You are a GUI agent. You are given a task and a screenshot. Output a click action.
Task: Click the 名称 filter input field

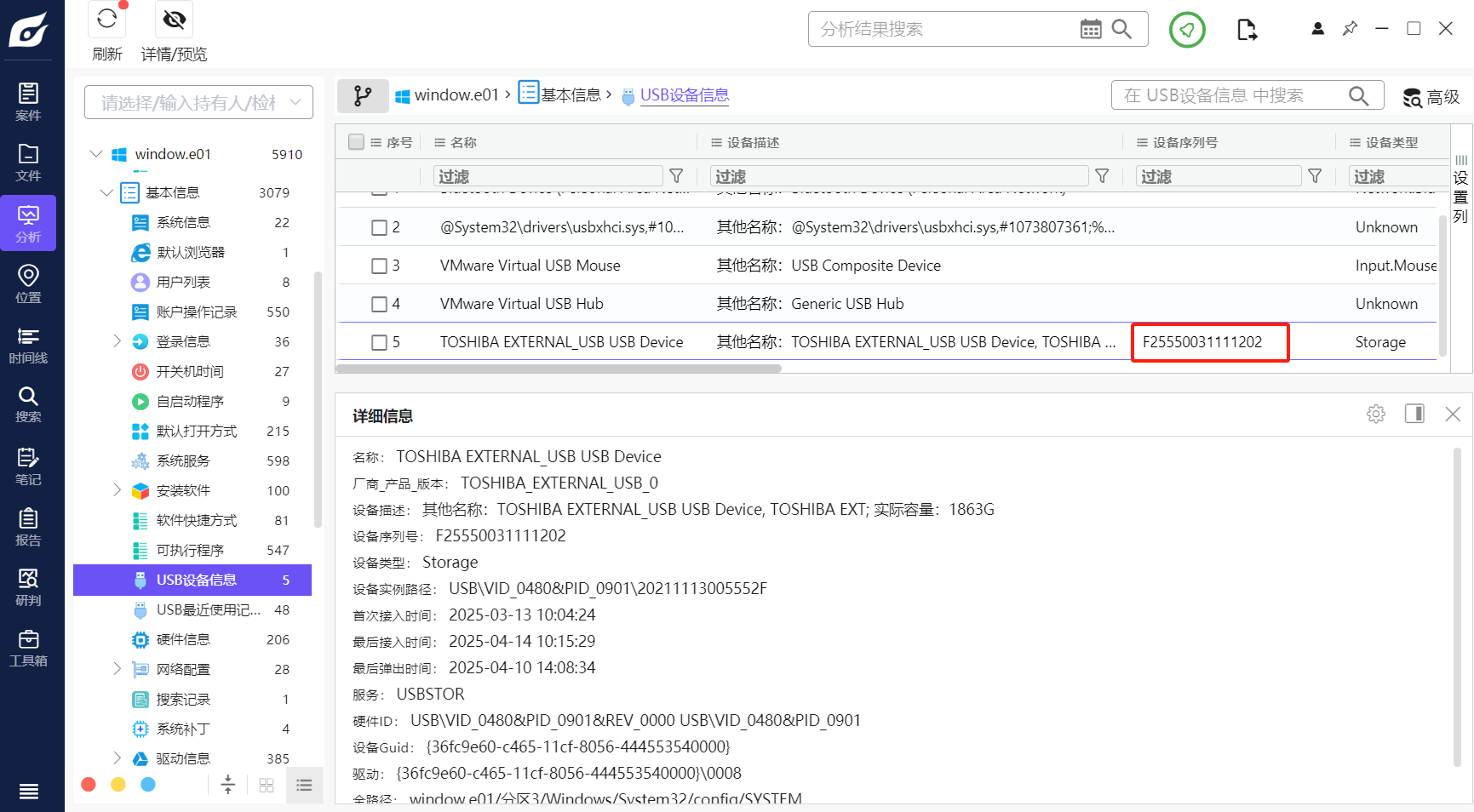point(548,175)
